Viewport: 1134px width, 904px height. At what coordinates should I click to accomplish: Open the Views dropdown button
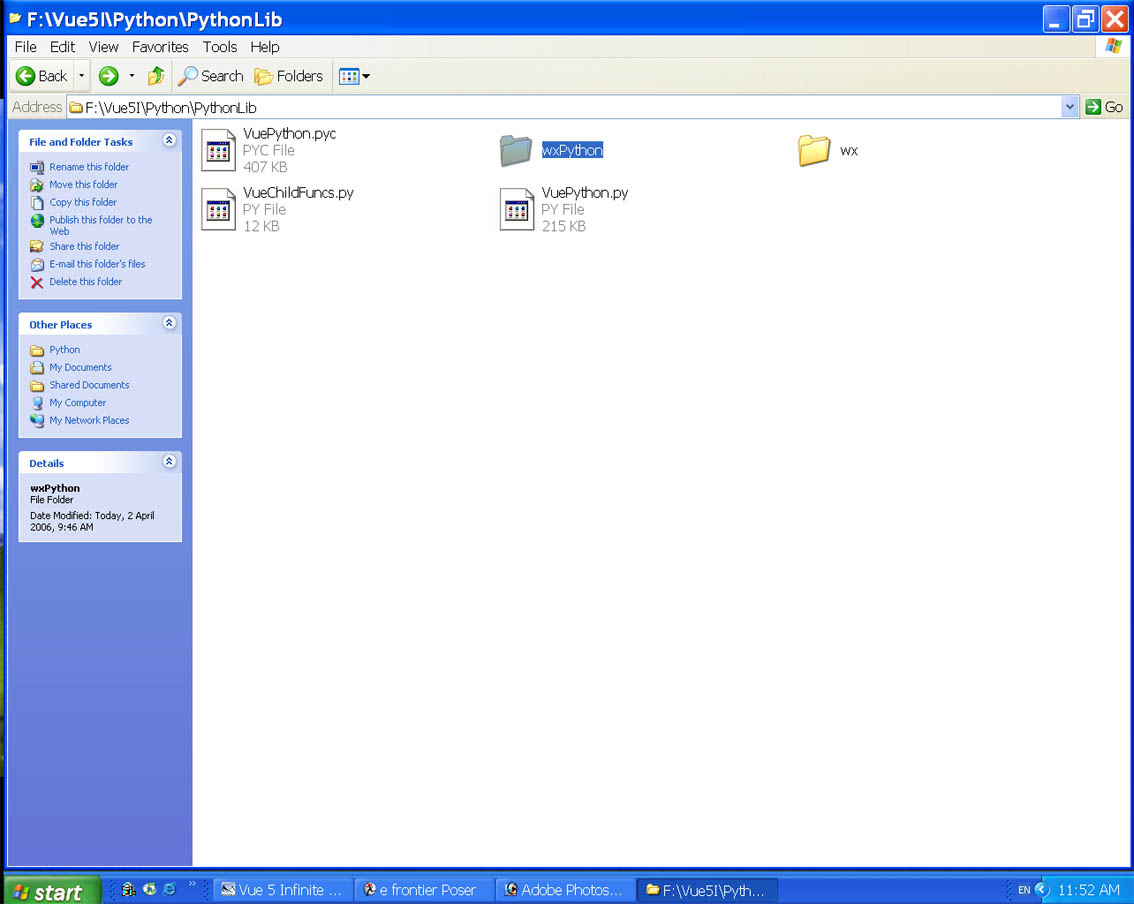click(x=355, y=76)
